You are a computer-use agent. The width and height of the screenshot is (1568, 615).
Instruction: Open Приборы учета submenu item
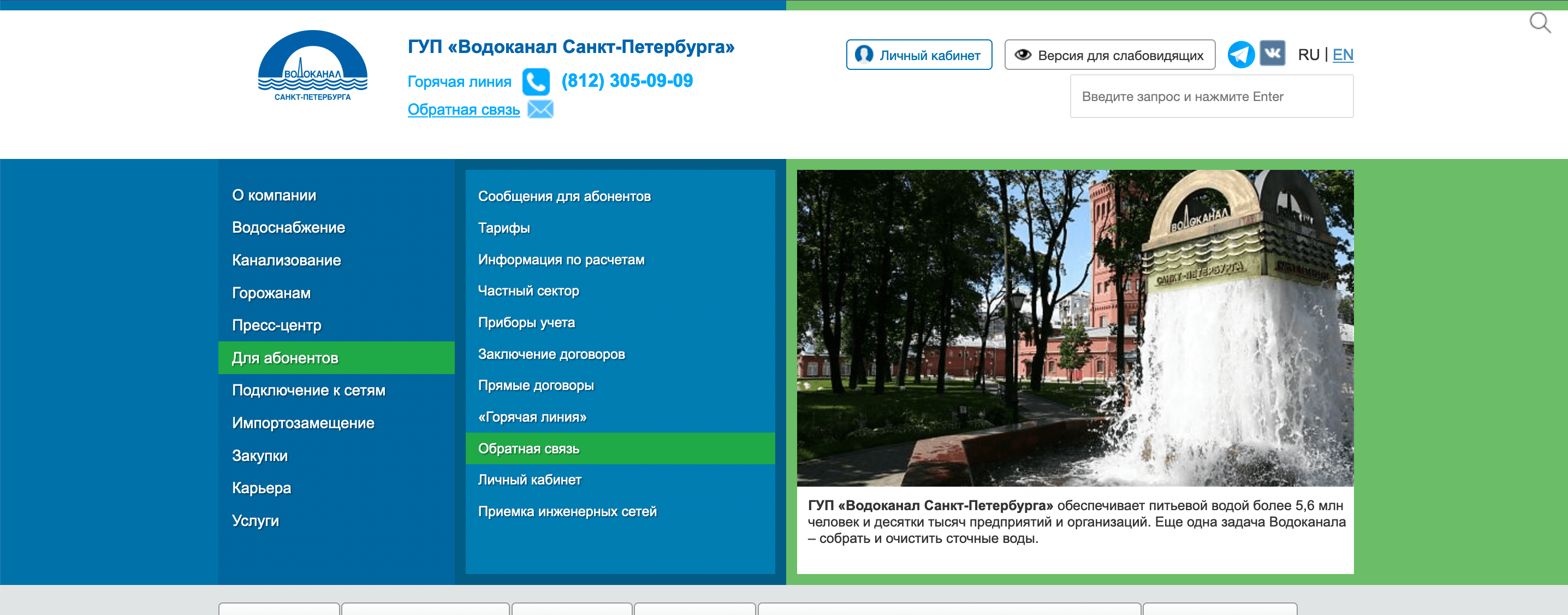click(526, 322)
